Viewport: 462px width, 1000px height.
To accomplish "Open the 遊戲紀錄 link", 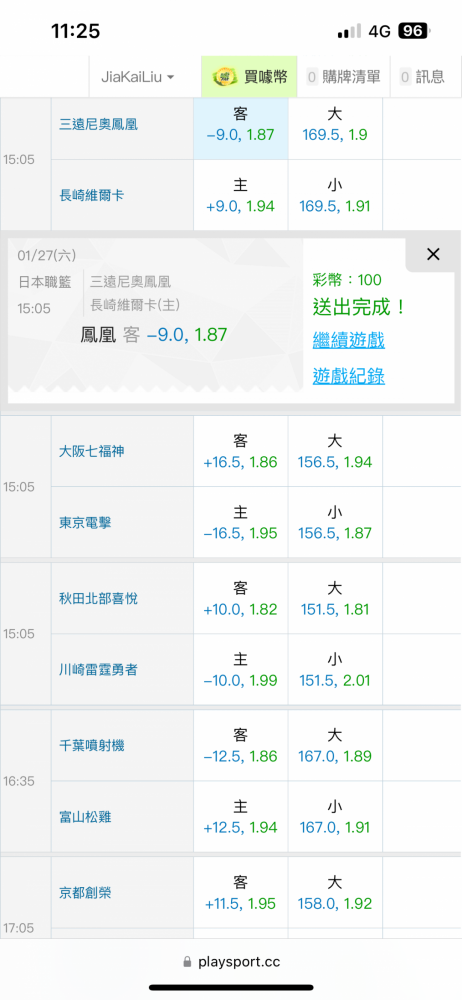I will tap(348, 376).
